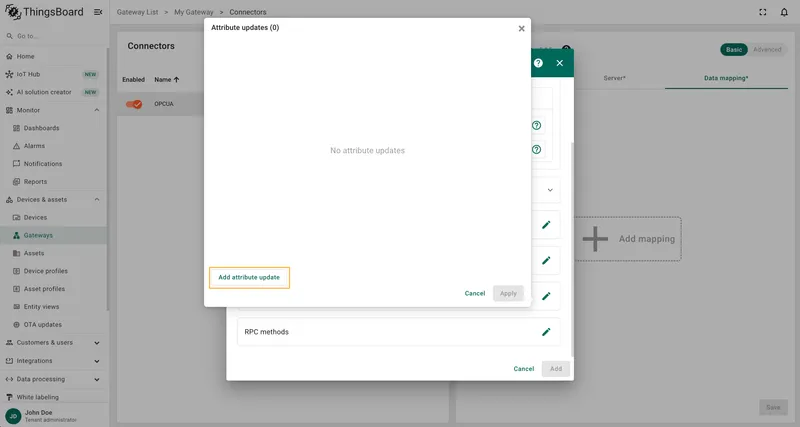Click Gateway List breadcrumb
This screenshot has height=427, width=800.
tap(137, 12)
